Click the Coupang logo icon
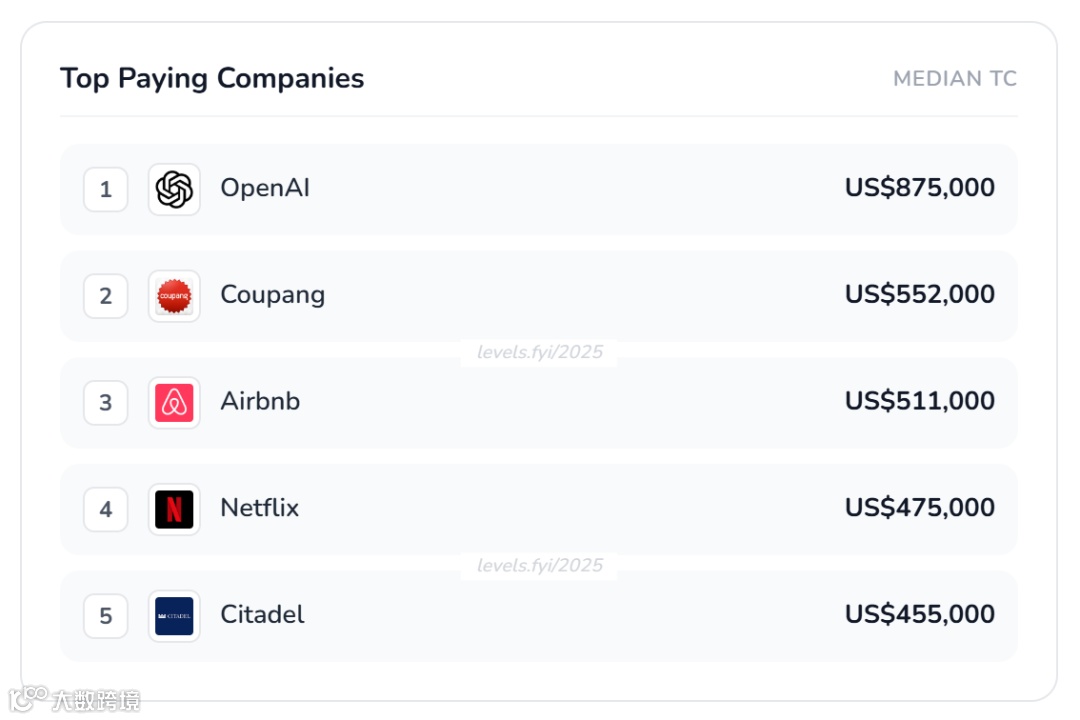 point(174,296)
